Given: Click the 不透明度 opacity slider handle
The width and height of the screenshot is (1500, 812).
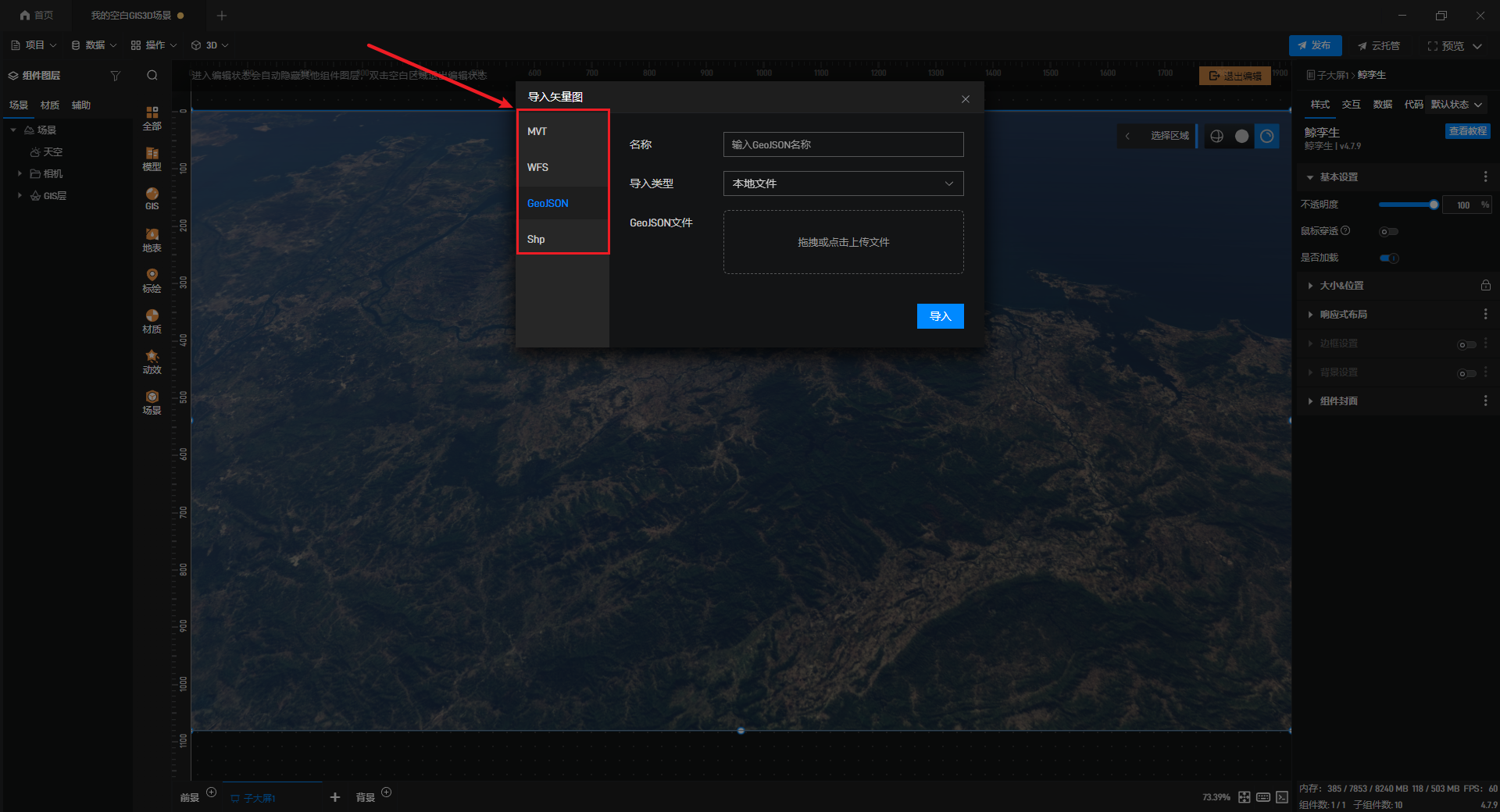Looking at the screenshot, I should click(x=1434, y=205).
